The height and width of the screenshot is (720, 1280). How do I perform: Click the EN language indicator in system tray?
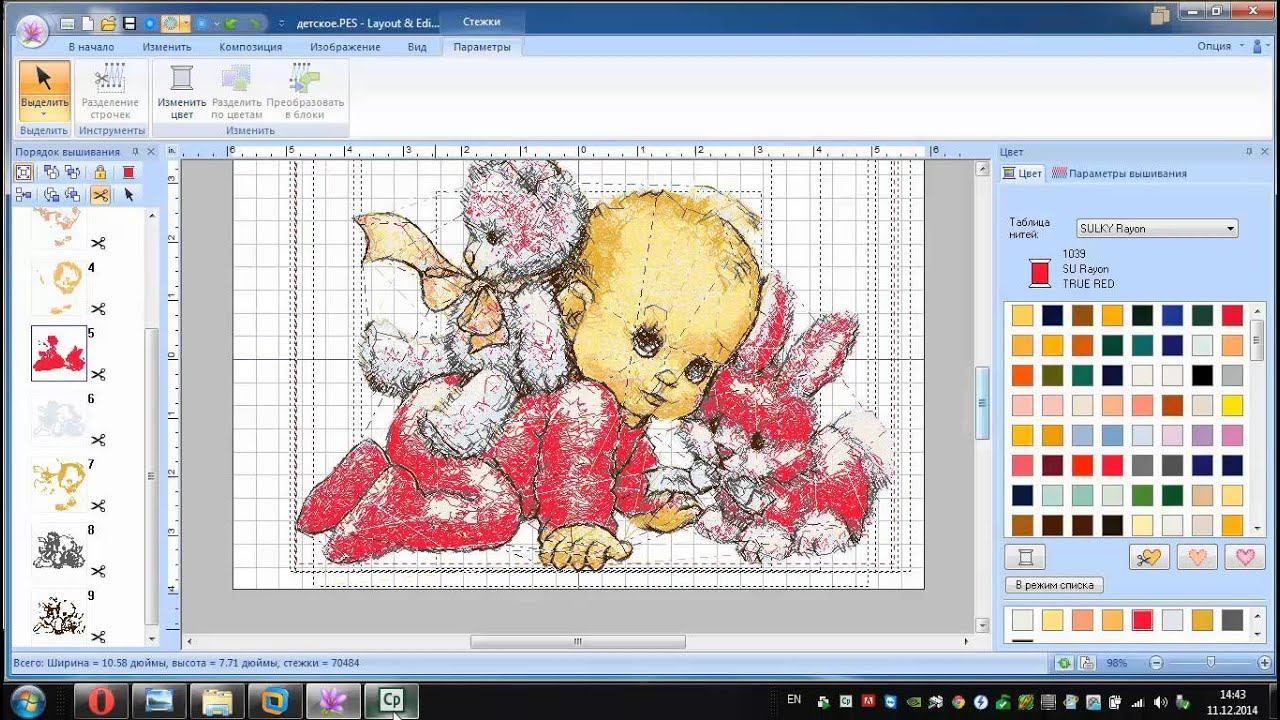coord(794,700)
